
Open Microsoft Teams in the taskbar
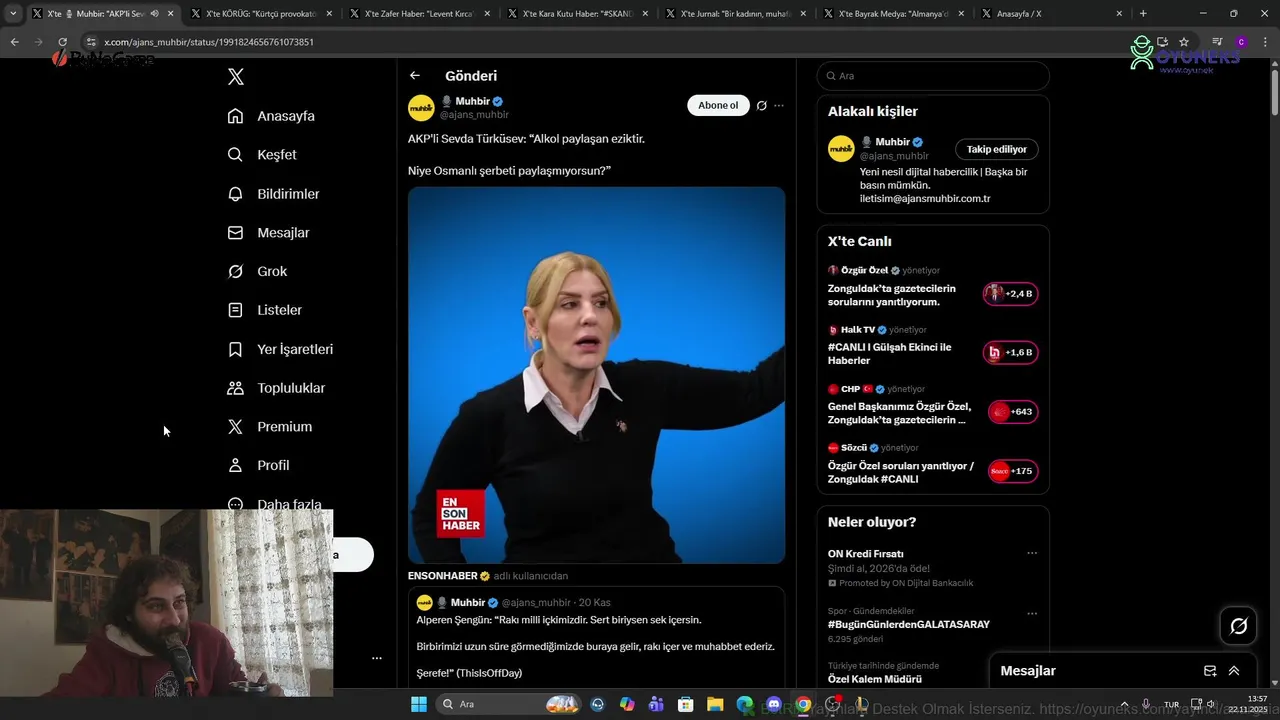coord(657,704)
